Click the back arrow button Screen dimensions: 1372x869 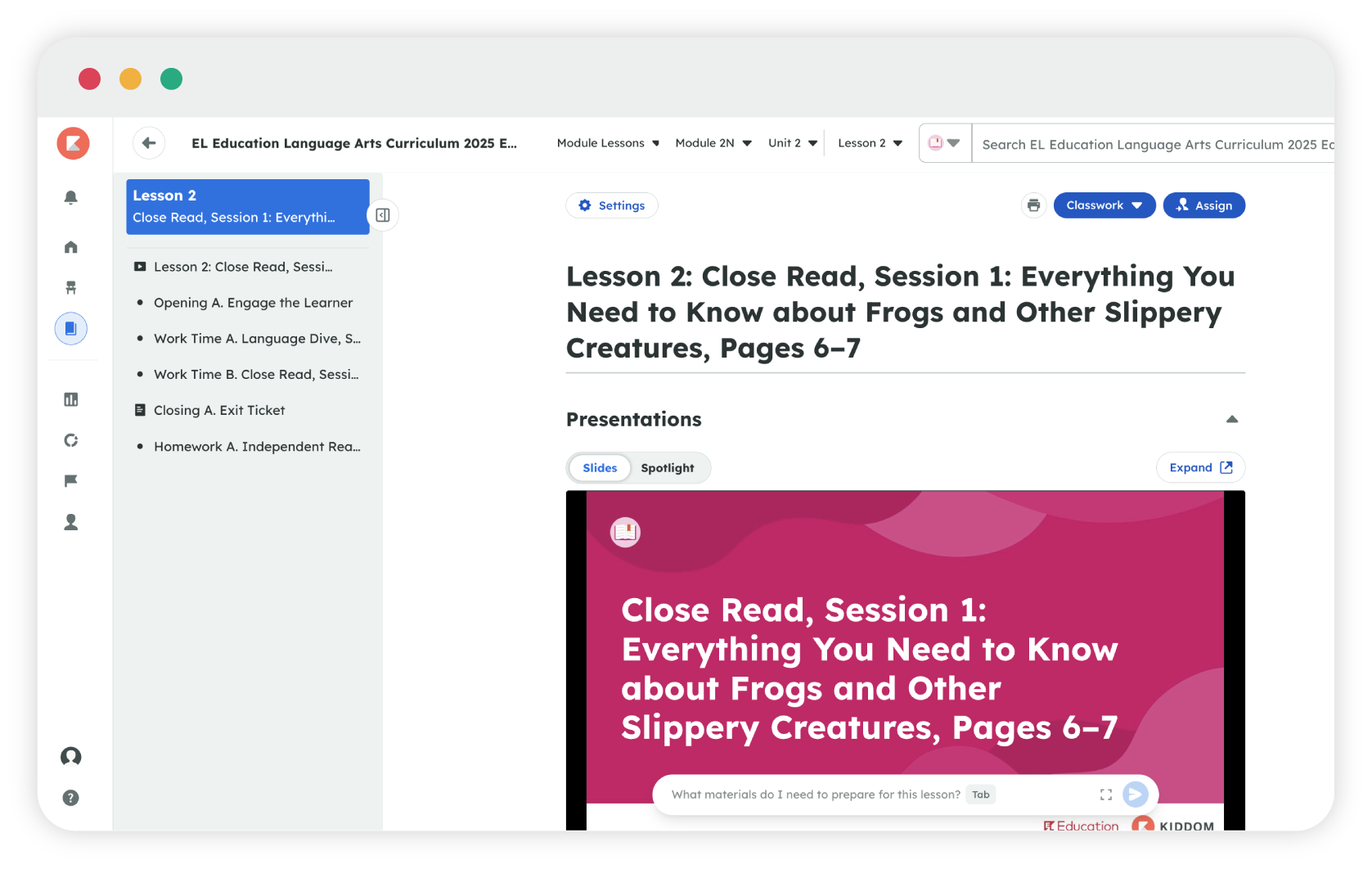(149, 143)
